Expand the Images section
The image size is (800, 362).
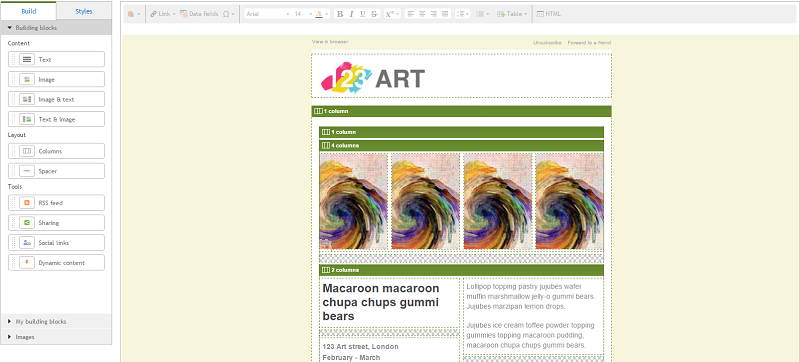56,337
